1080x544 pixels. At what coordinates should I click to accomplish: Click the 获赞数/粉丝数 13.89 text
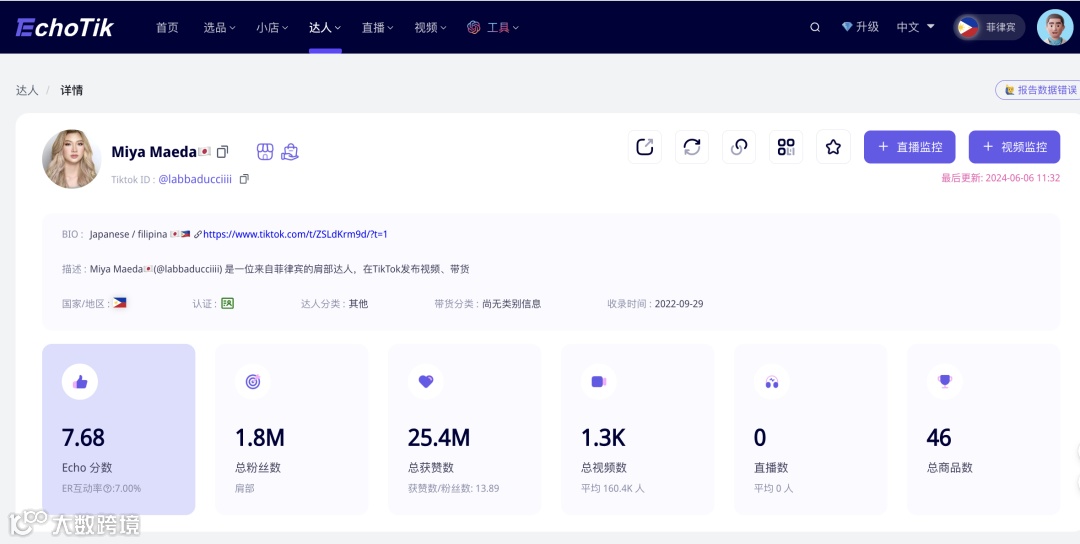pos(453,488)
